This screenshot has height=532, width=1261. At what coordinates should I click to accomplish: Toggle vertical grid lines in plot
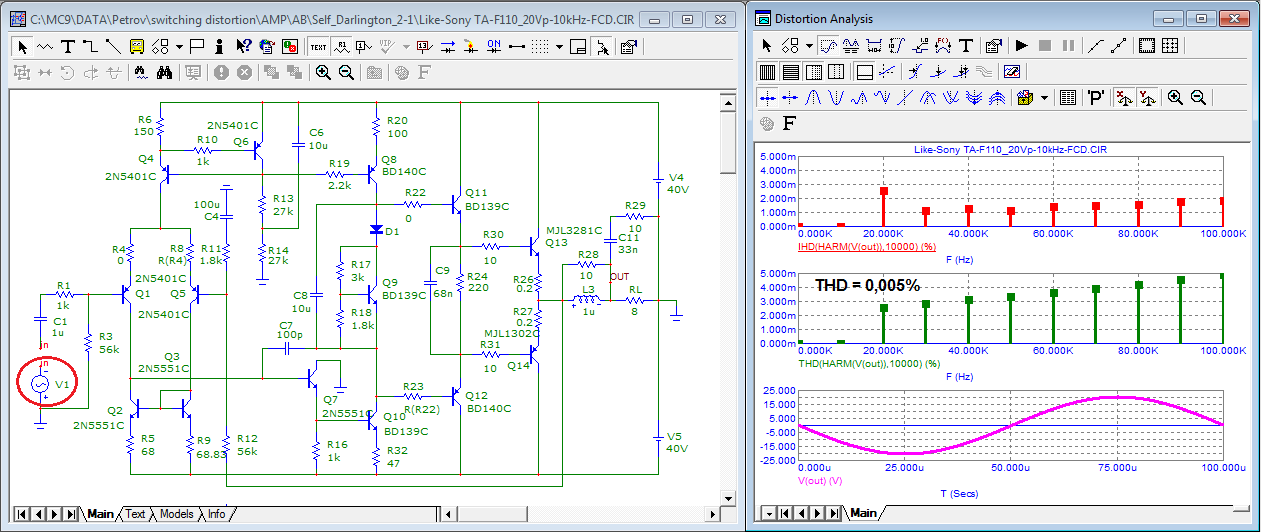[x=768, y=72]
